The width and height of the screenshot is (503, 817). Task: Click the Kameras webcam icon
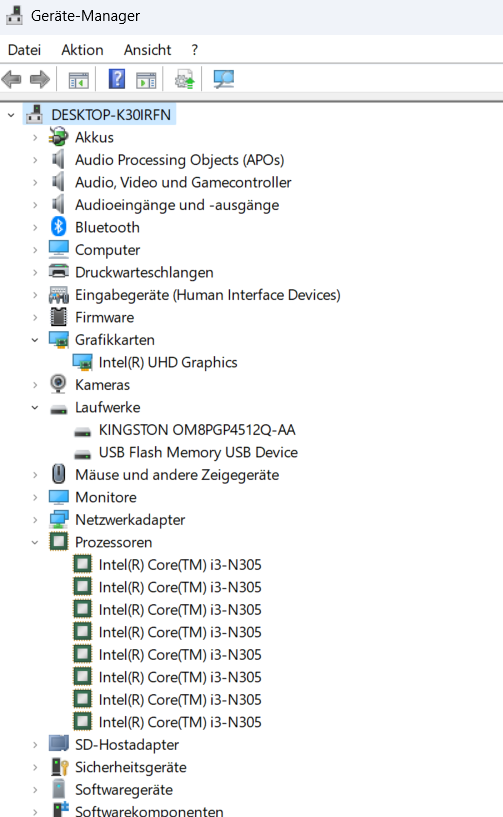pos(58,384)
